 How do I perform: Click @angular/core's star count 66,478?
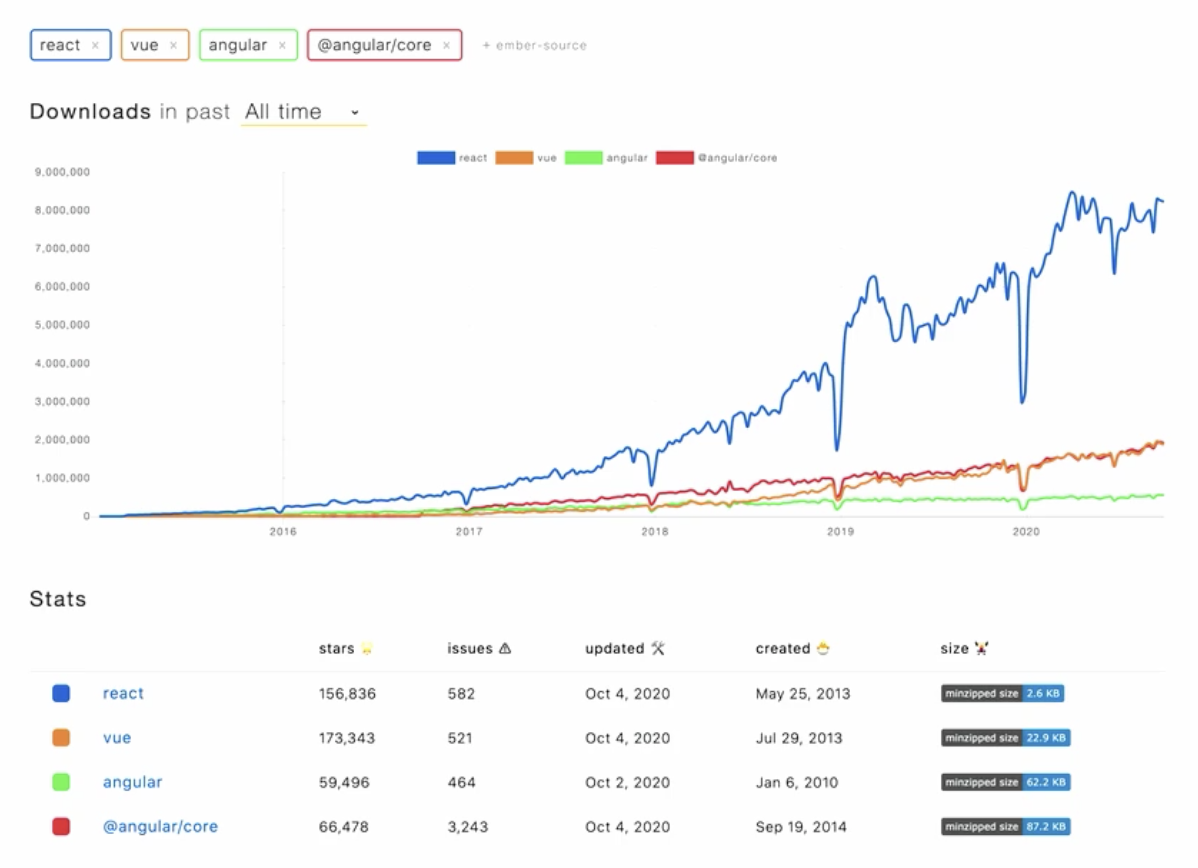(344, 827)
